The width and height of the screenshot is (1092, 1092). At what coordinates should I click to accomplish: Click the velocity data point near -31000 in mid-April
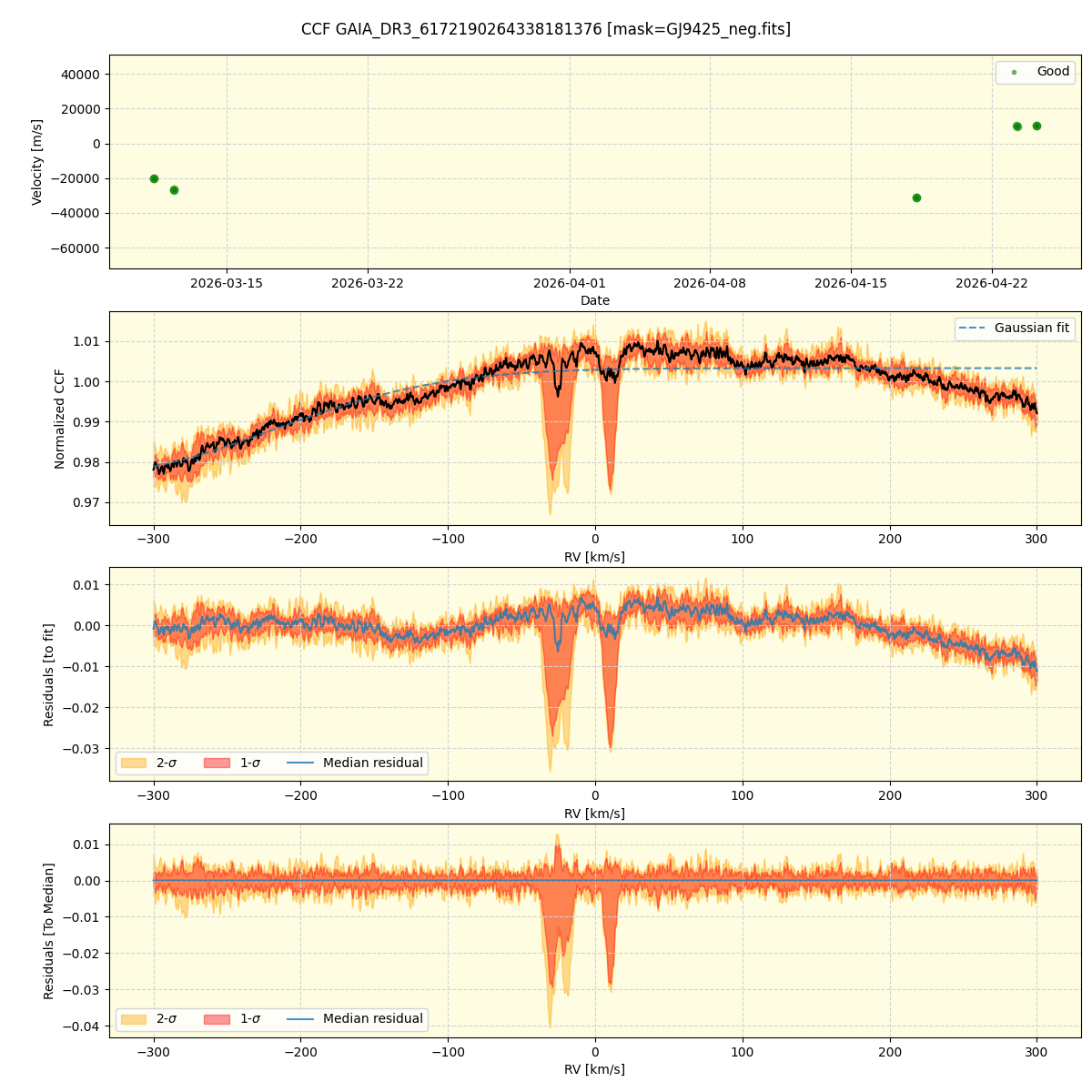pos(916,197)
